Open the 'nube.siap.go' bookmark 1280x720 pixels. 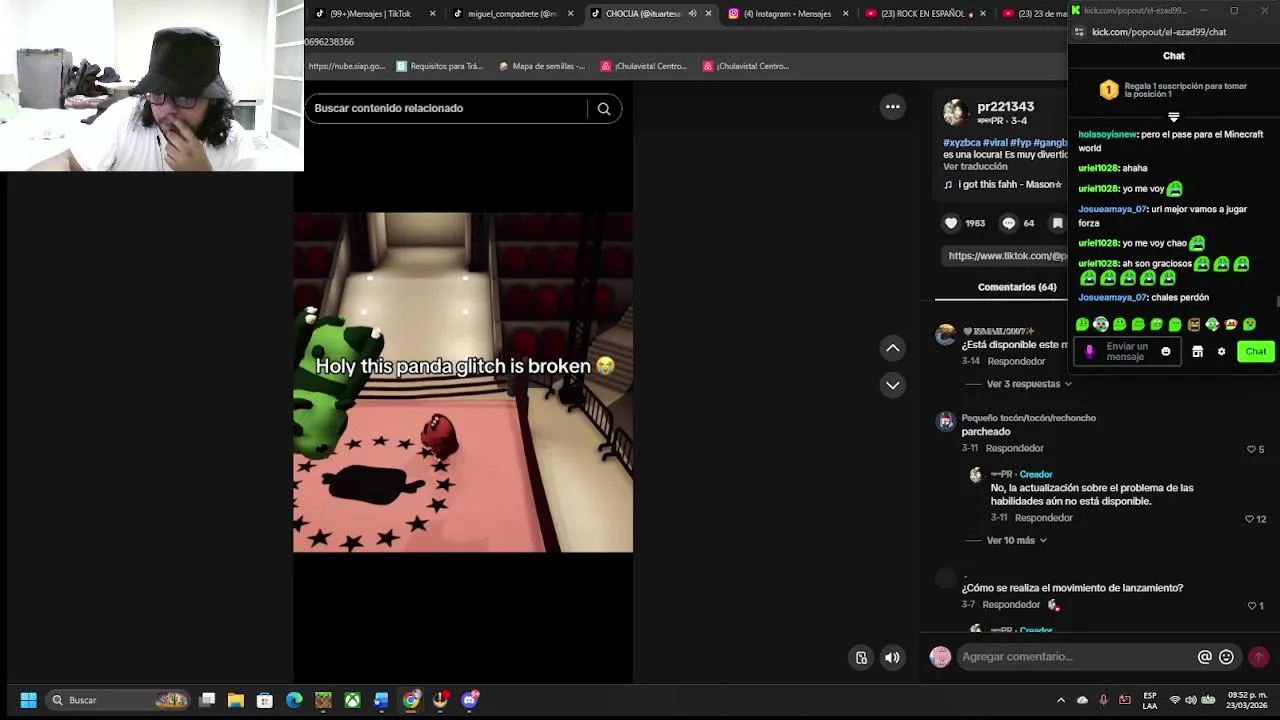pyautogui.click(x=346, y=66)
